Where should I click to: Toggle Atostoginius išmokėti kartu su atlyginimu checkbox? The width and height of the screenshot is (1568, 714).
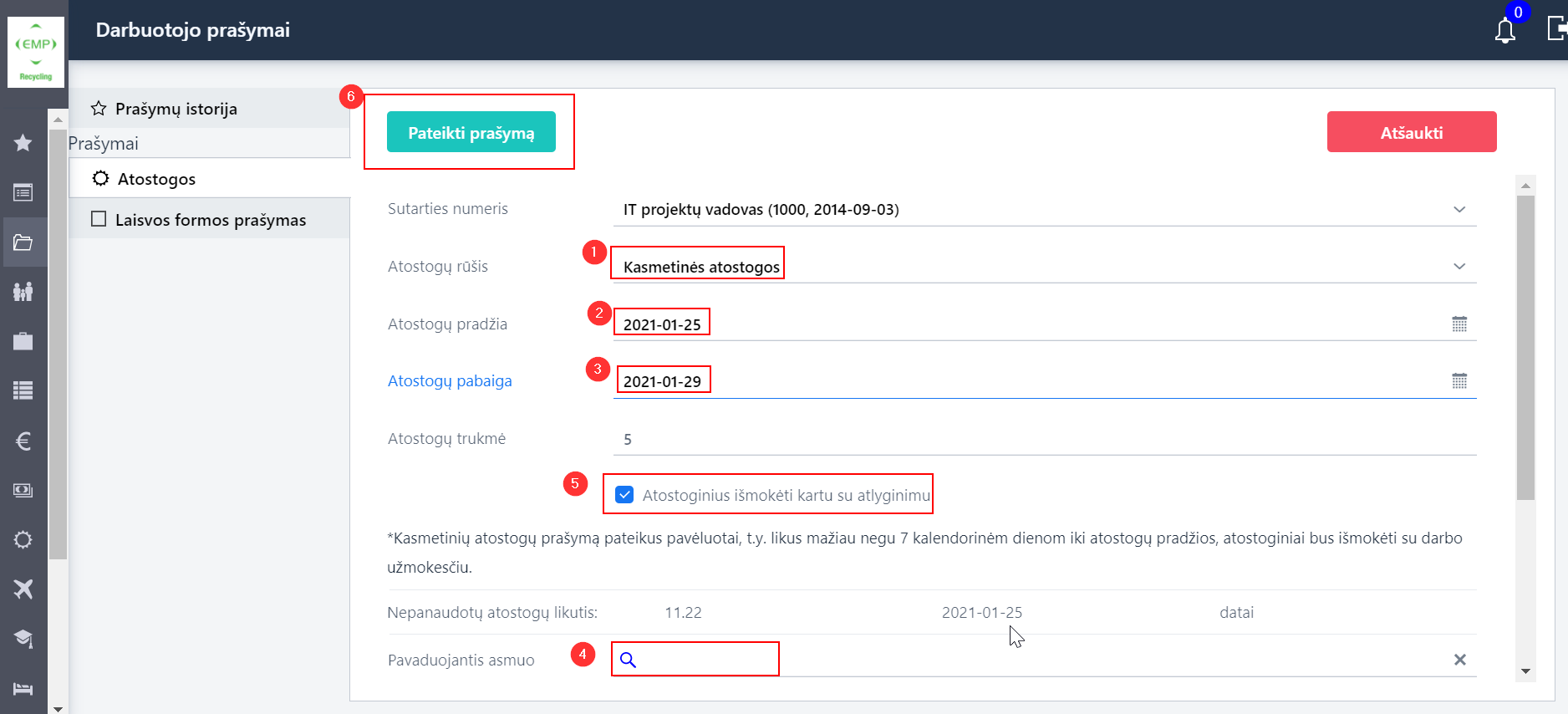coord(624,495)
